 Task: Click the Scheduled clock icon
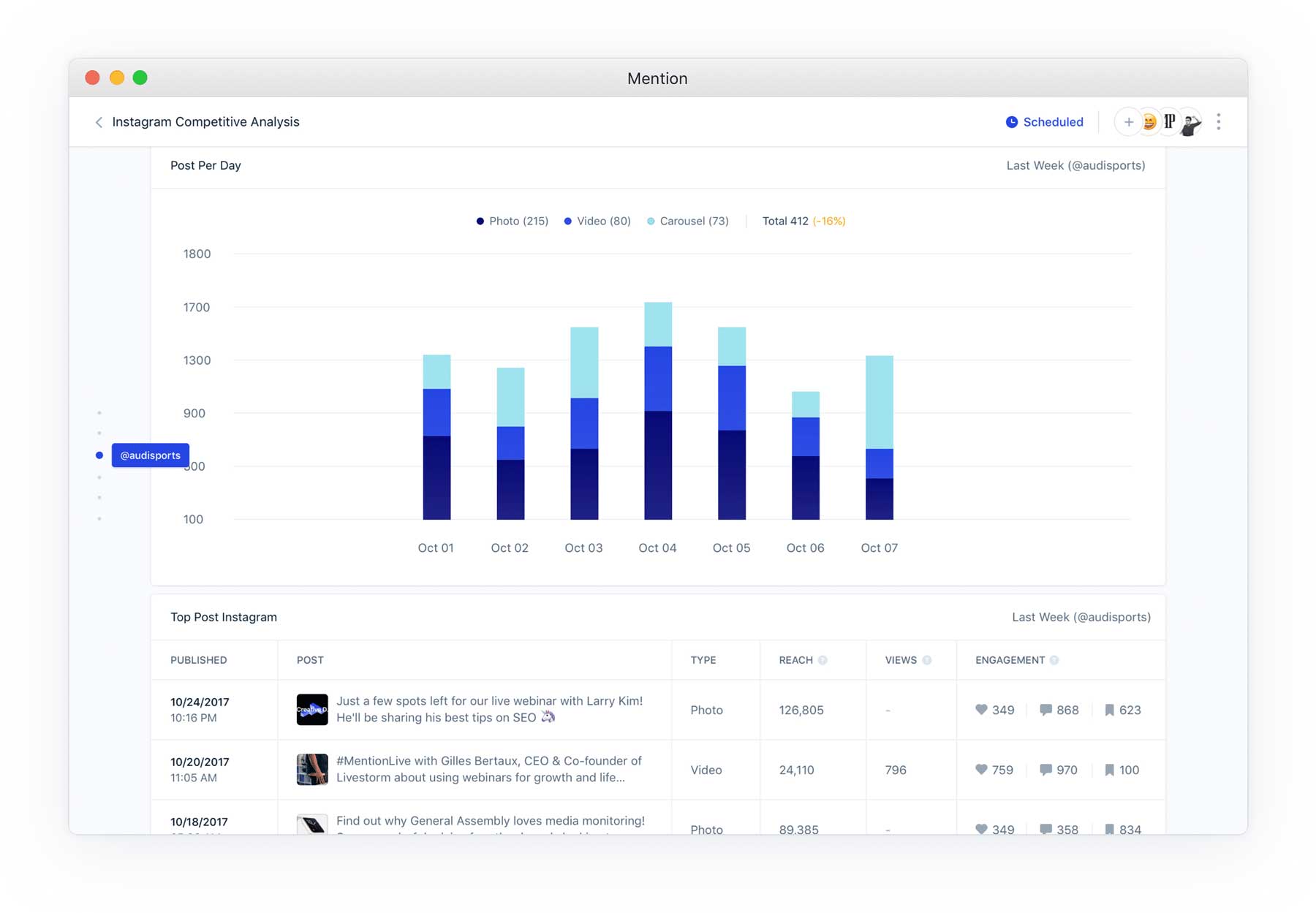[x=1012, y=122]
